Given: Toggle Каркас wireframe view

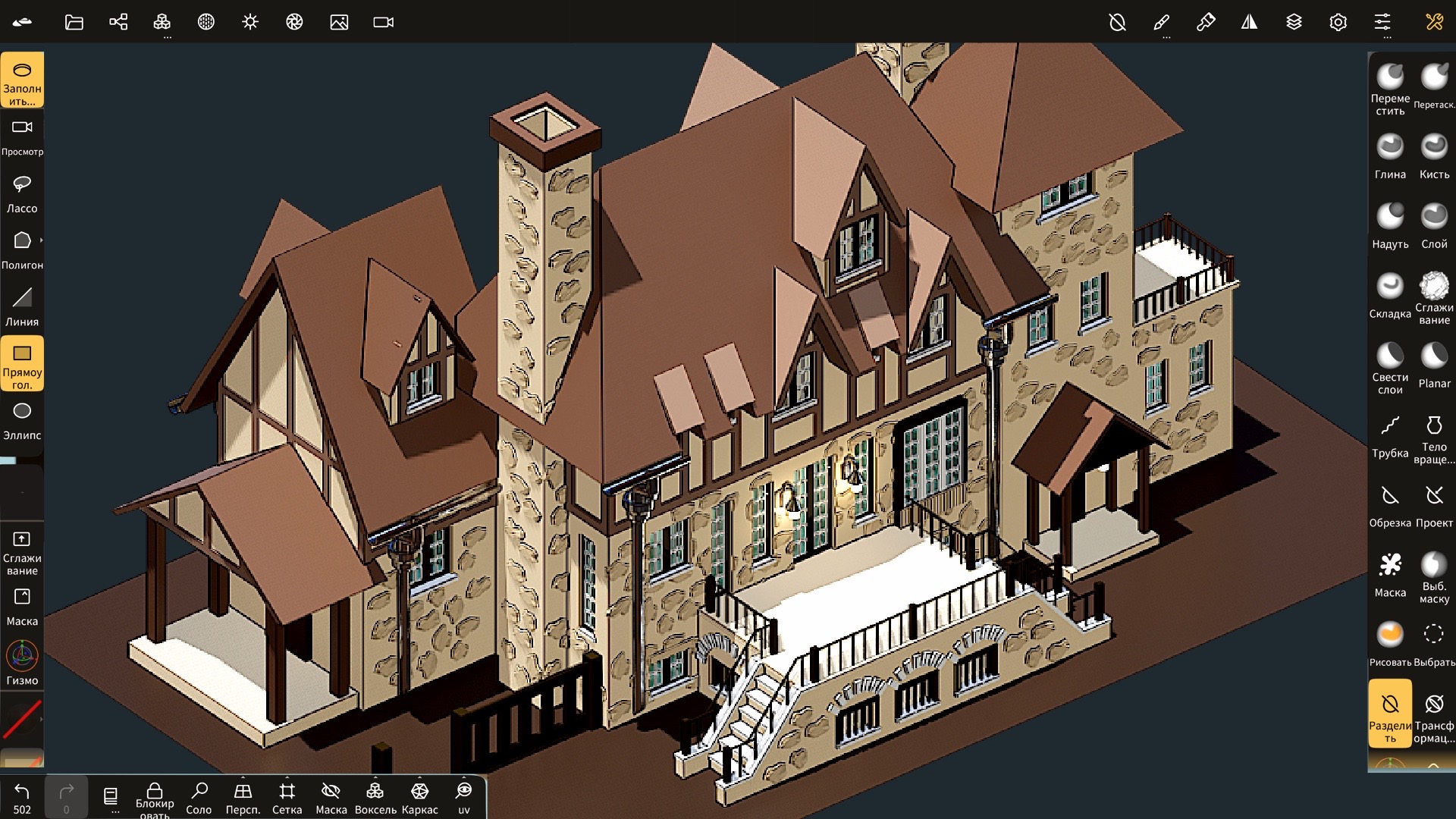Looking at the screenshot, I should click(419, 798).
